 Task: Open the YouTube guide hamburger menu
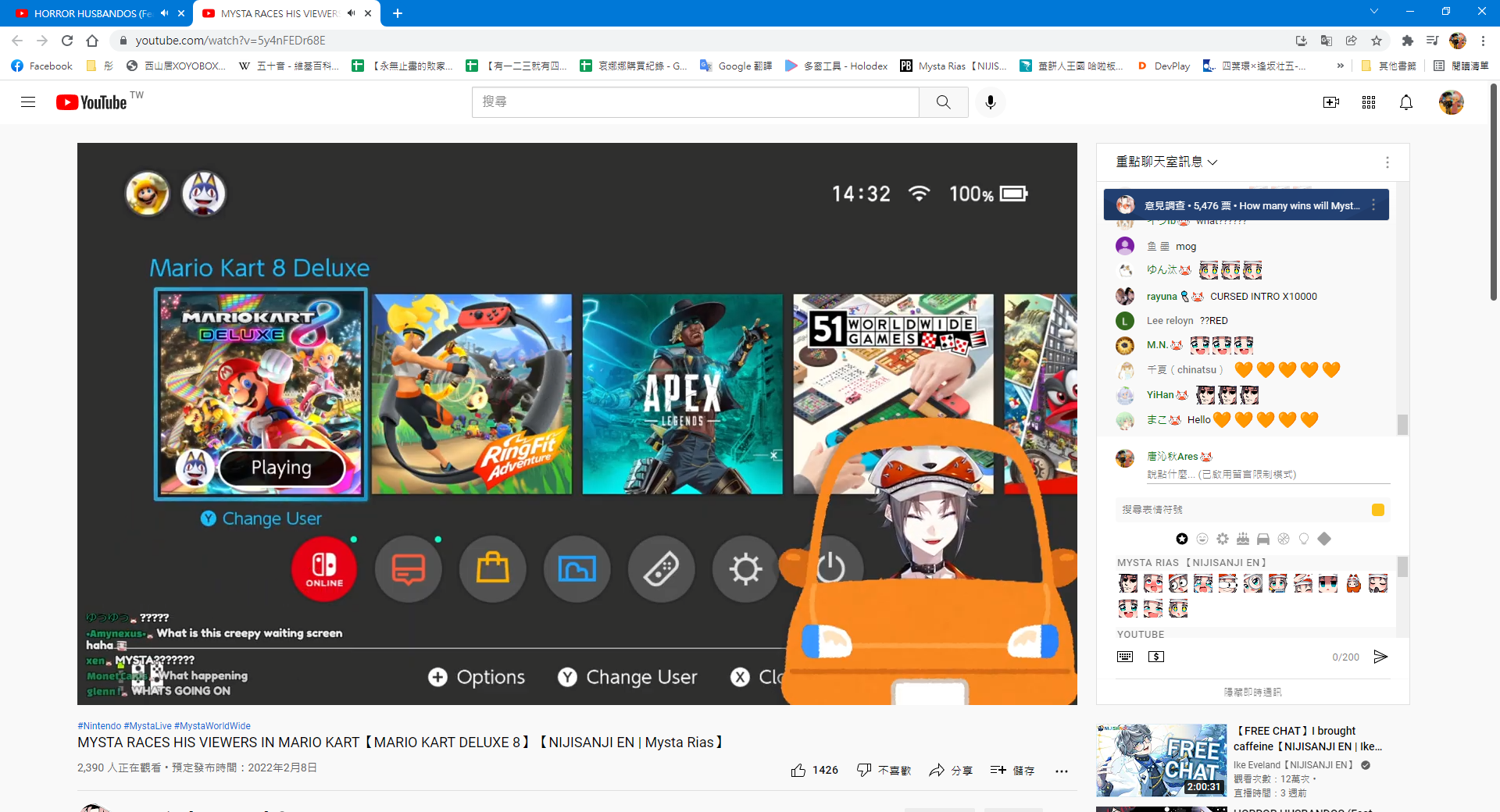[x=28, y=102]
